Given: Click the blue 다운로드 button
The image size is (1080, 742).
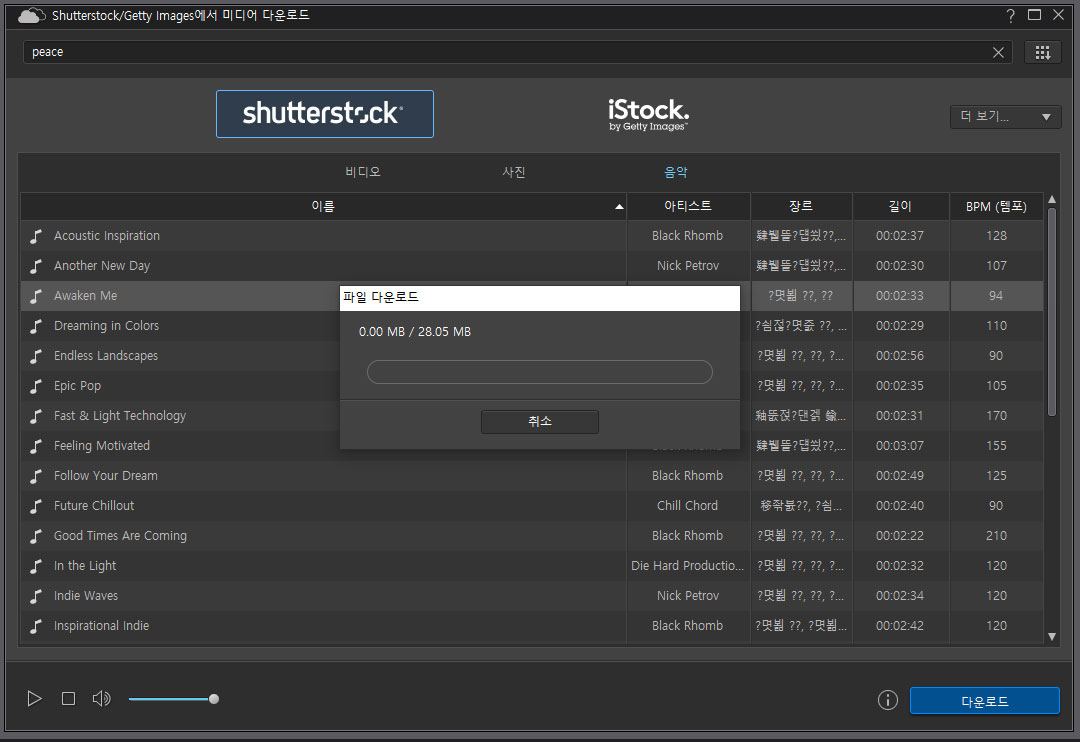Looking at the screenshot, I should pyautogui.click(x=984, y=701).
